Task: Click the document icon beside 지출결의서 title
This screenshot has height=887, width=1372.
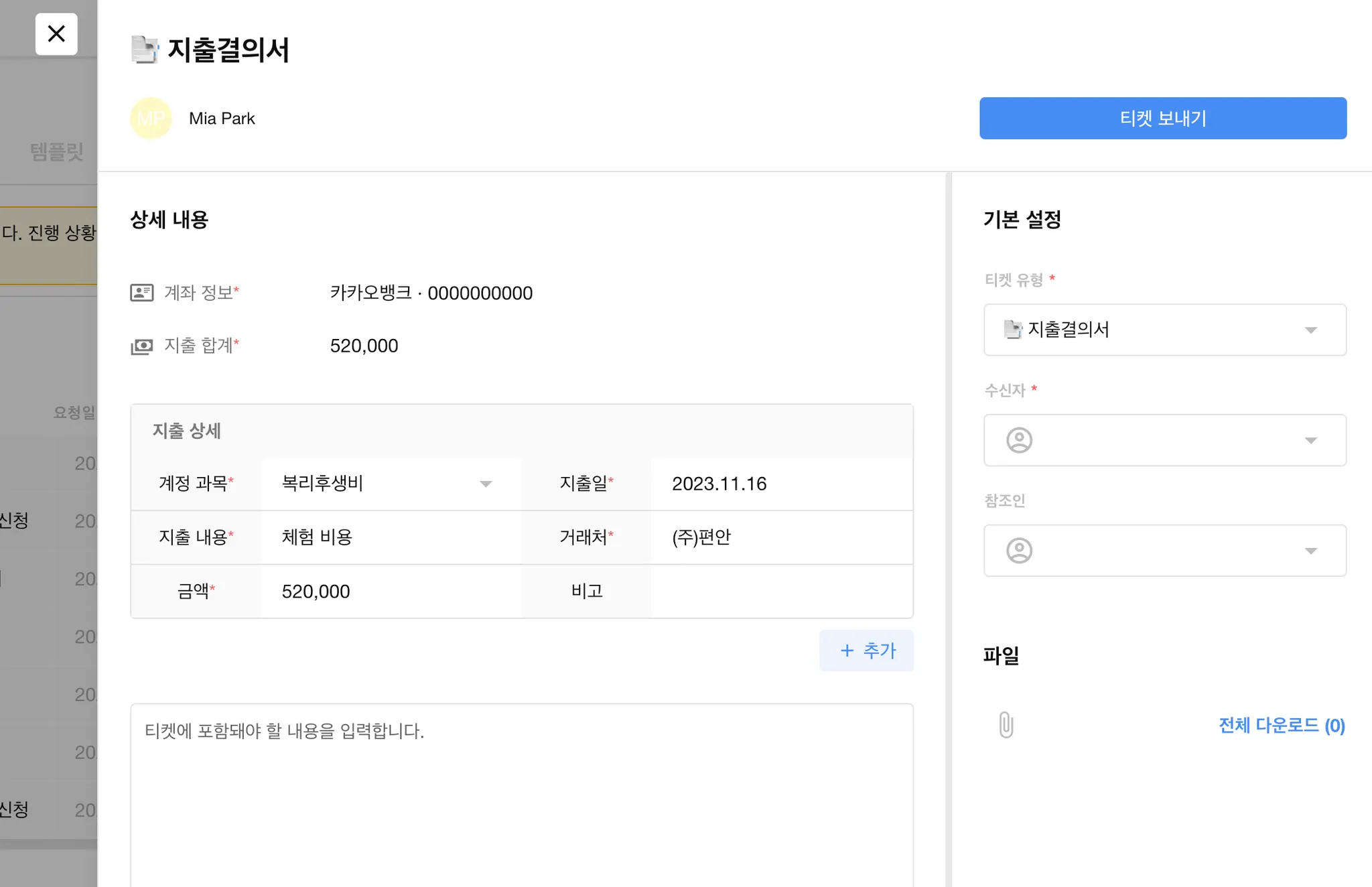Action: [x=144, y=50]
